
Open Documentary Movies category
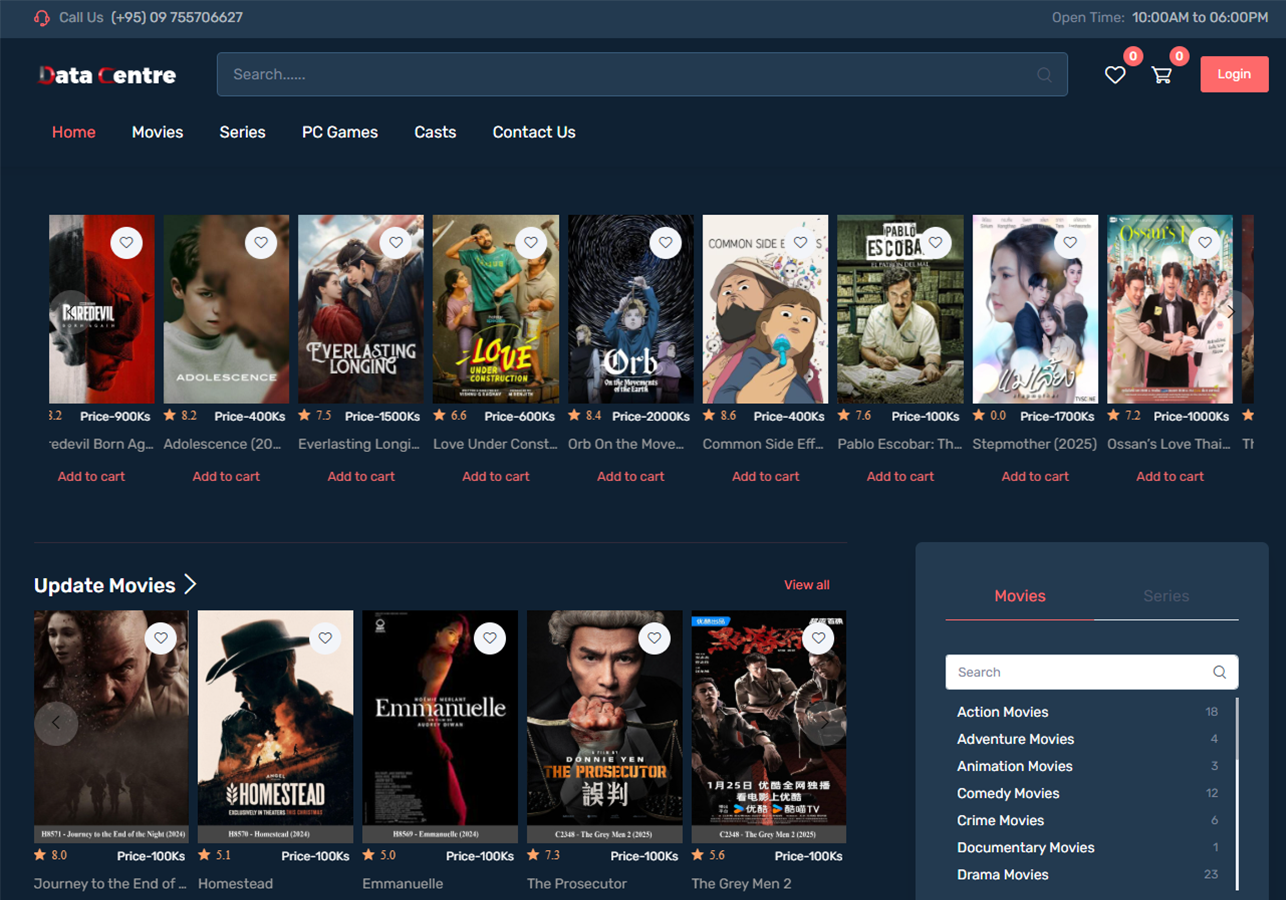point(1026,847)
